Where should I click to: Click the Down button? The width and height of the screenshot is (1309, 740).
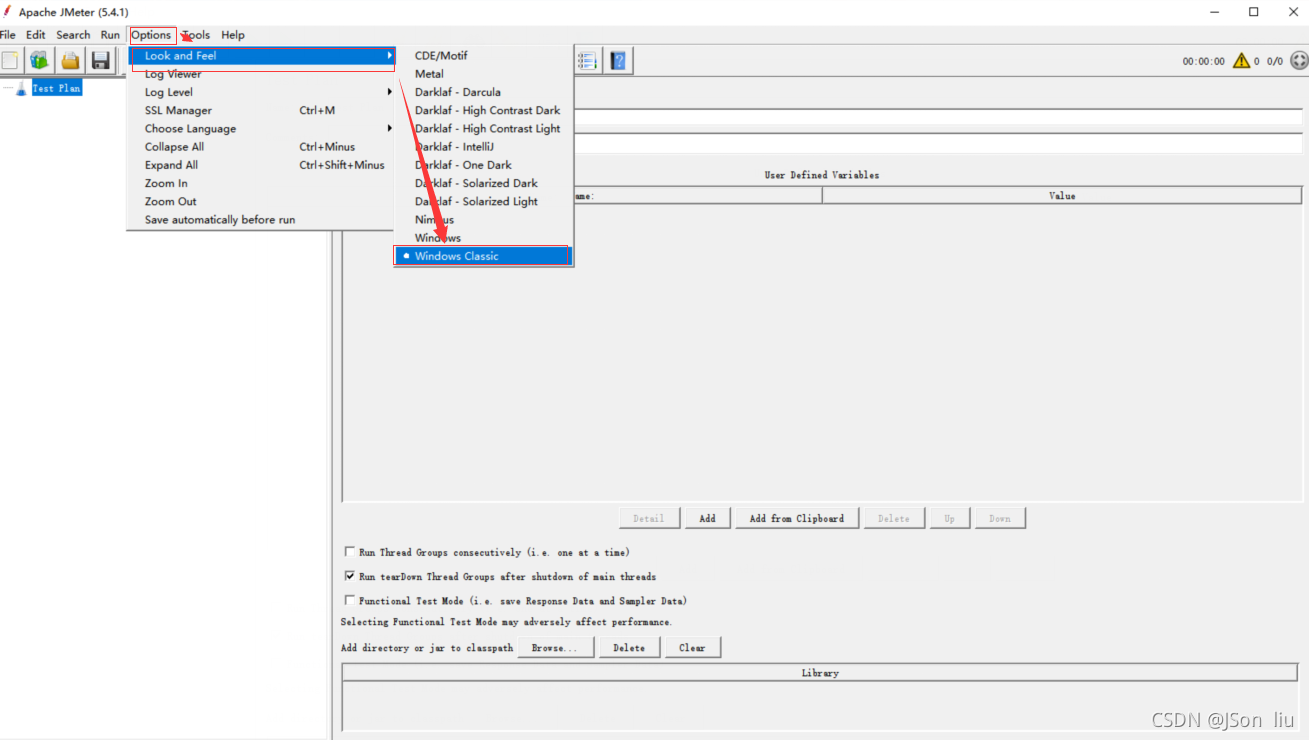pyautogui.click(x=1000, y=518)
